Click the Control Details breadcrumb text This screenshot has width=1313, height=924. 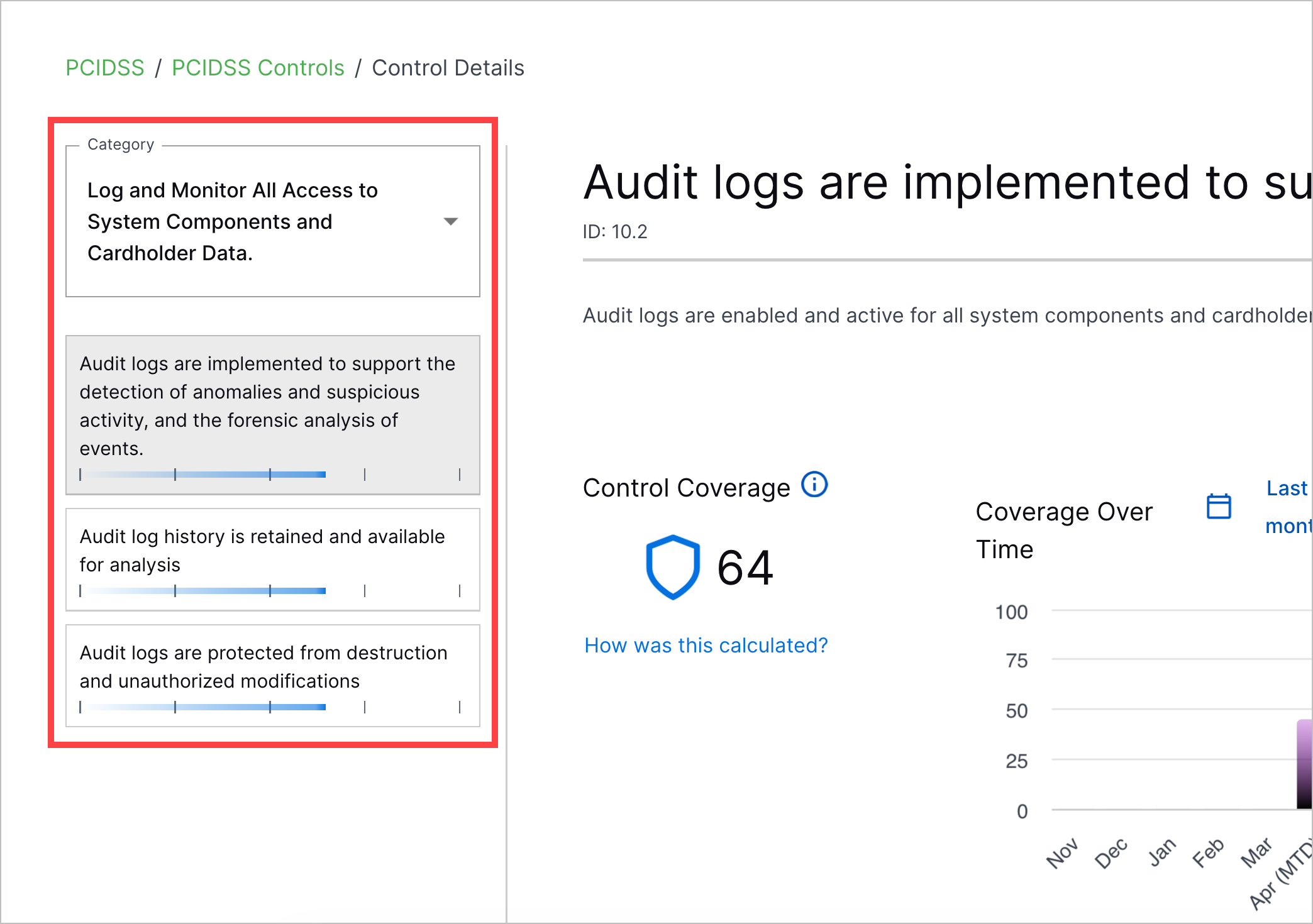coord(448,68)
